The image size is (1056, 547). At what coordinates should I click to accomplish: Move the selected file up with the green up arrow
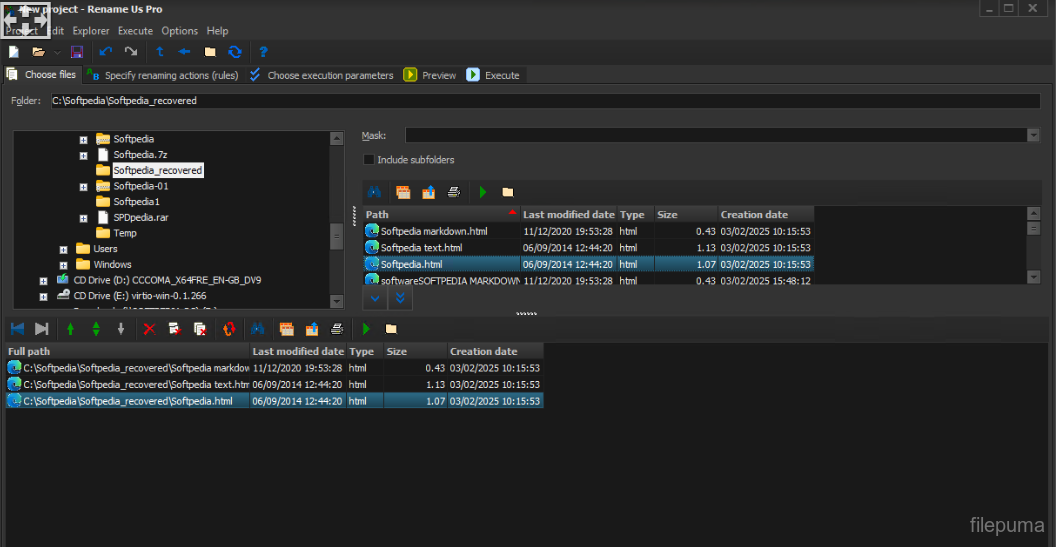click(71, 329)
